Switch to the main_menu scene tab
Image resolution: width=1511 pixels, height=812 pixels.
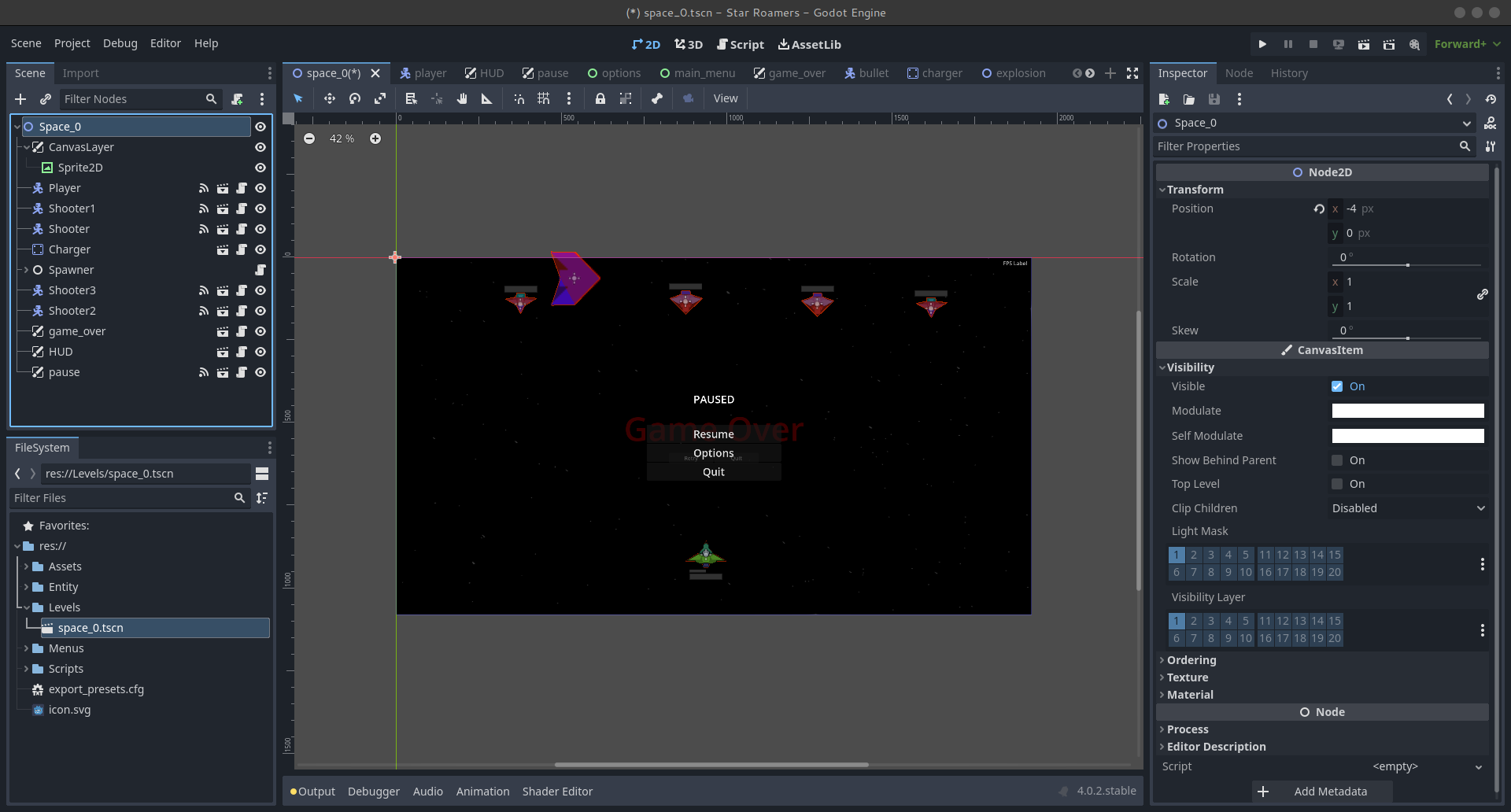click(x=697, y=73)
